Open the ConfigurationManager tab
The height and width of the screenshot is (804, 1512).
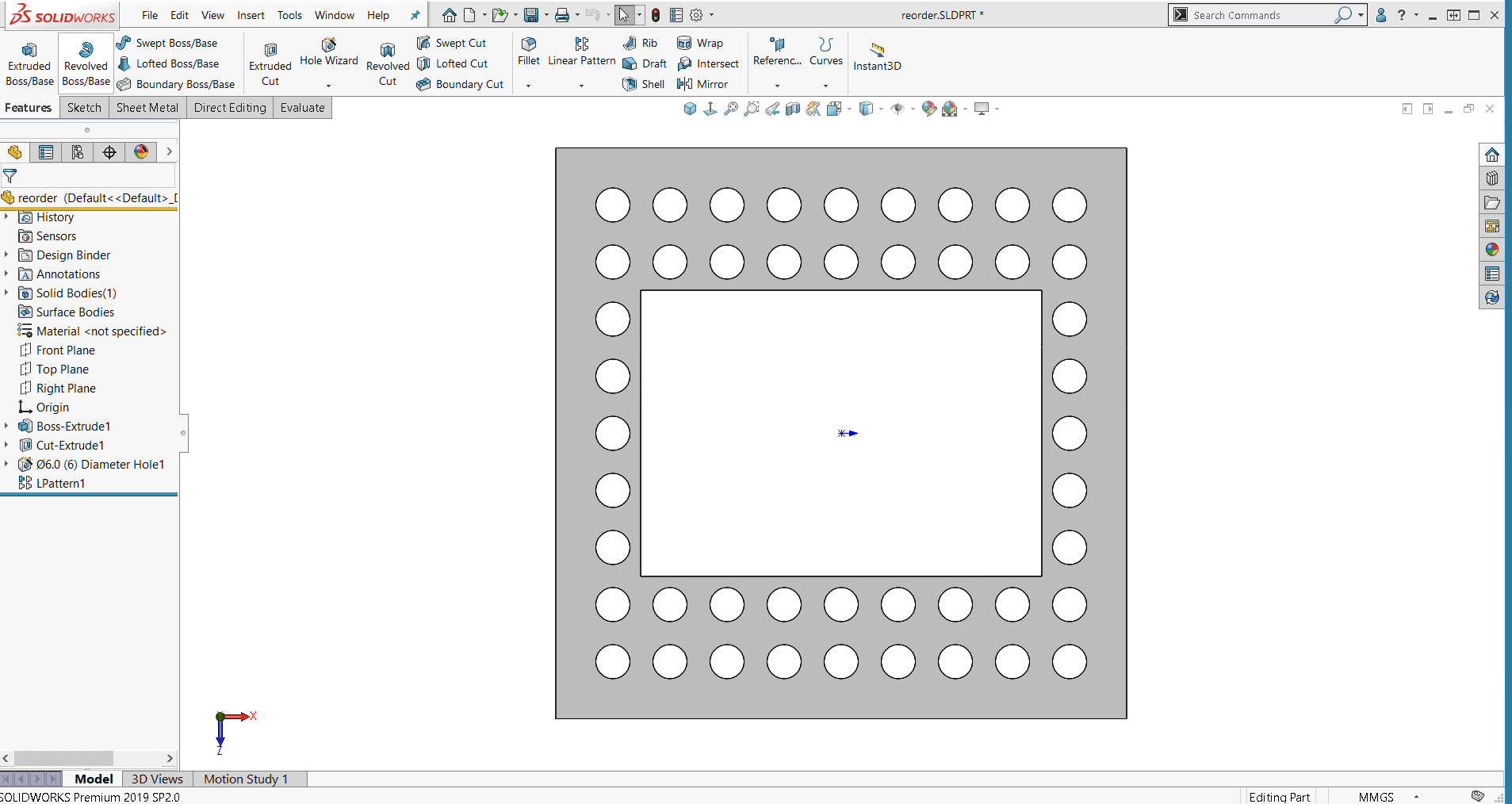pos(78,152)
